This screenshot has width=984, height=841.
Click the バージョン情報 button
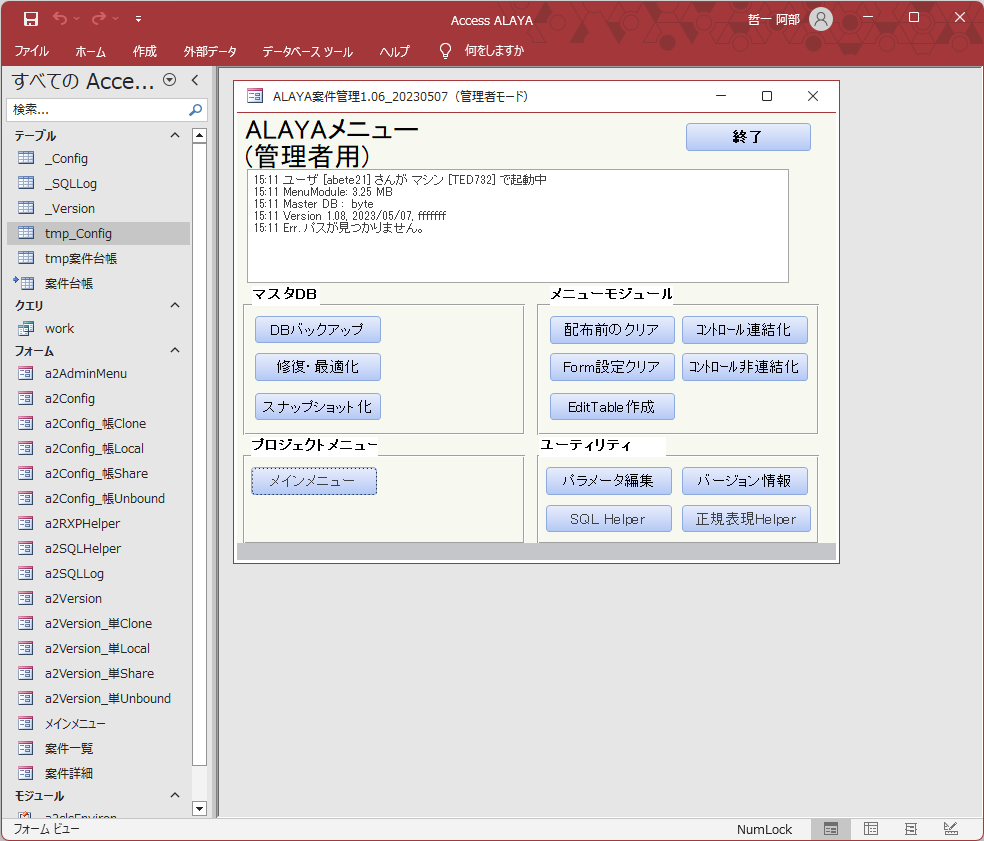point(745,481)
